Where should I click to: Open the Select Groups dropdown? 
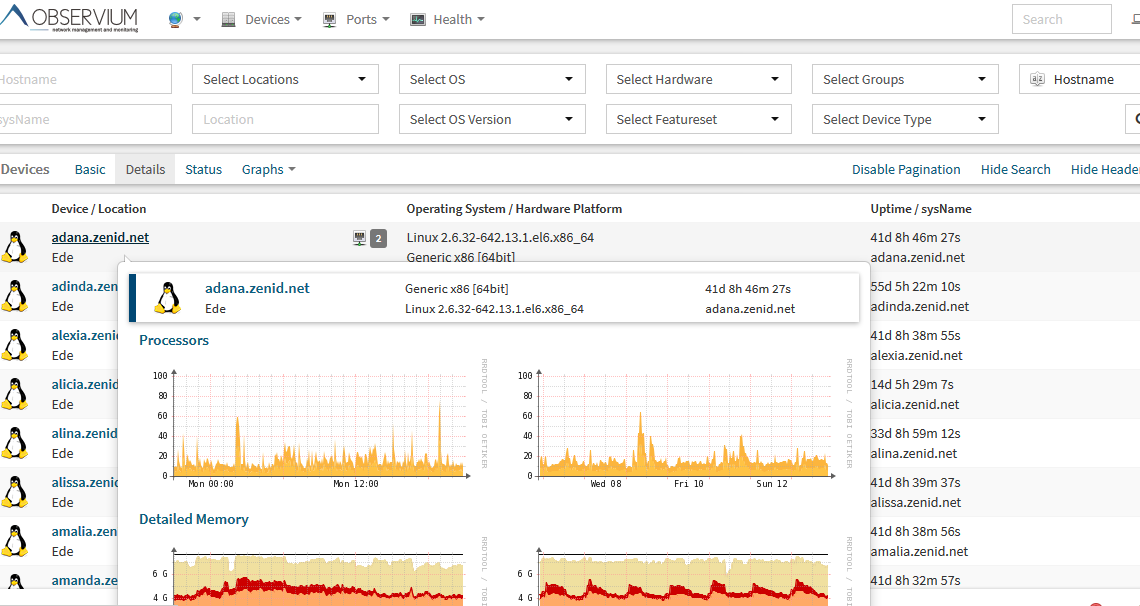coord(905,79)
